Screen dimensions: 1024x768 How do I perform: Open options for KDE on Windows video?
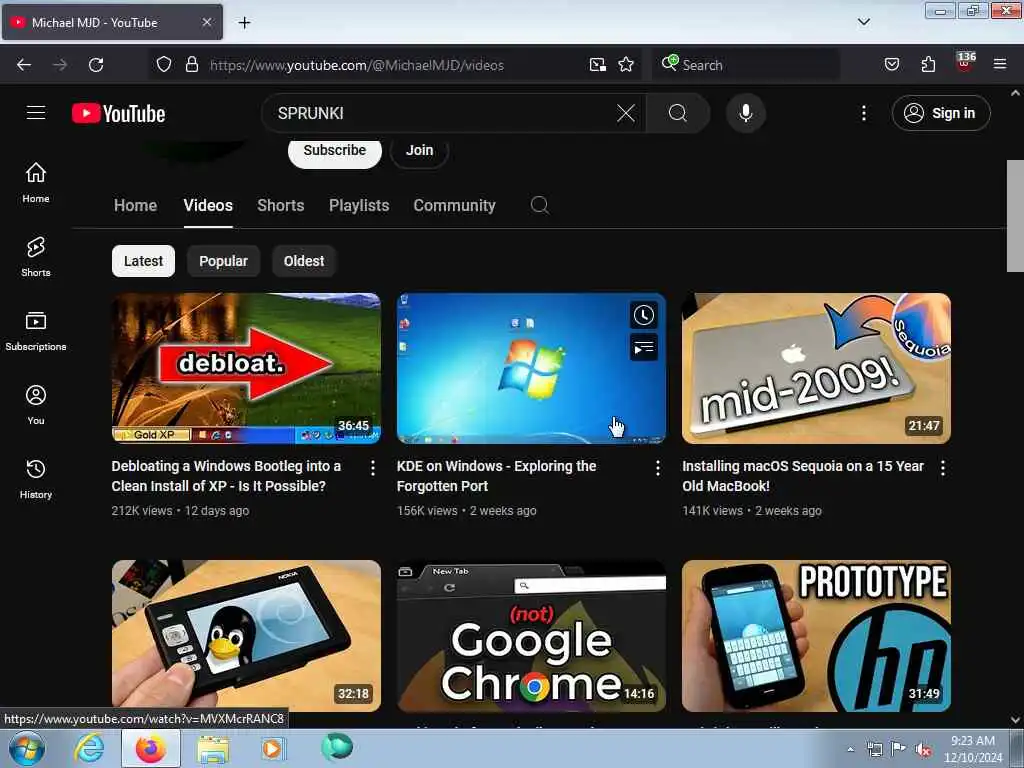coord(658,468)
